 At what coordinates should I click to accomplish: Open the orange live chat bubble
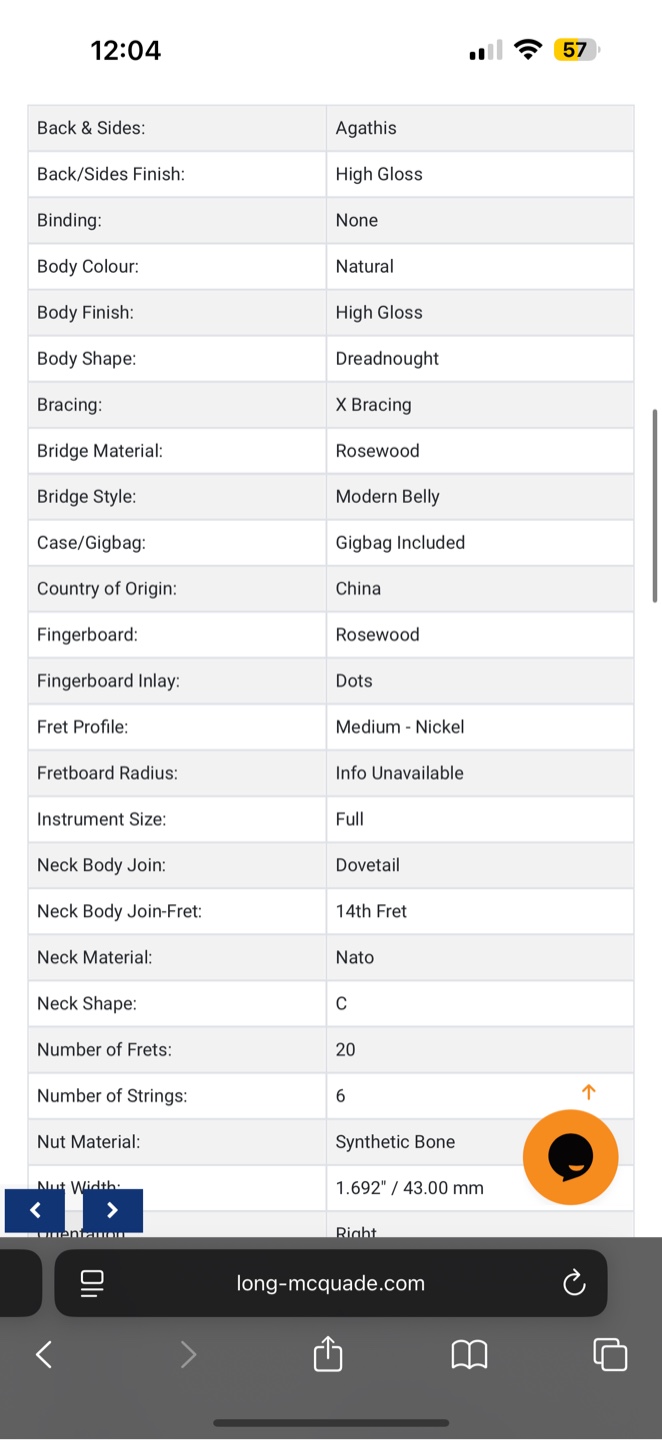click(570, 1157)
